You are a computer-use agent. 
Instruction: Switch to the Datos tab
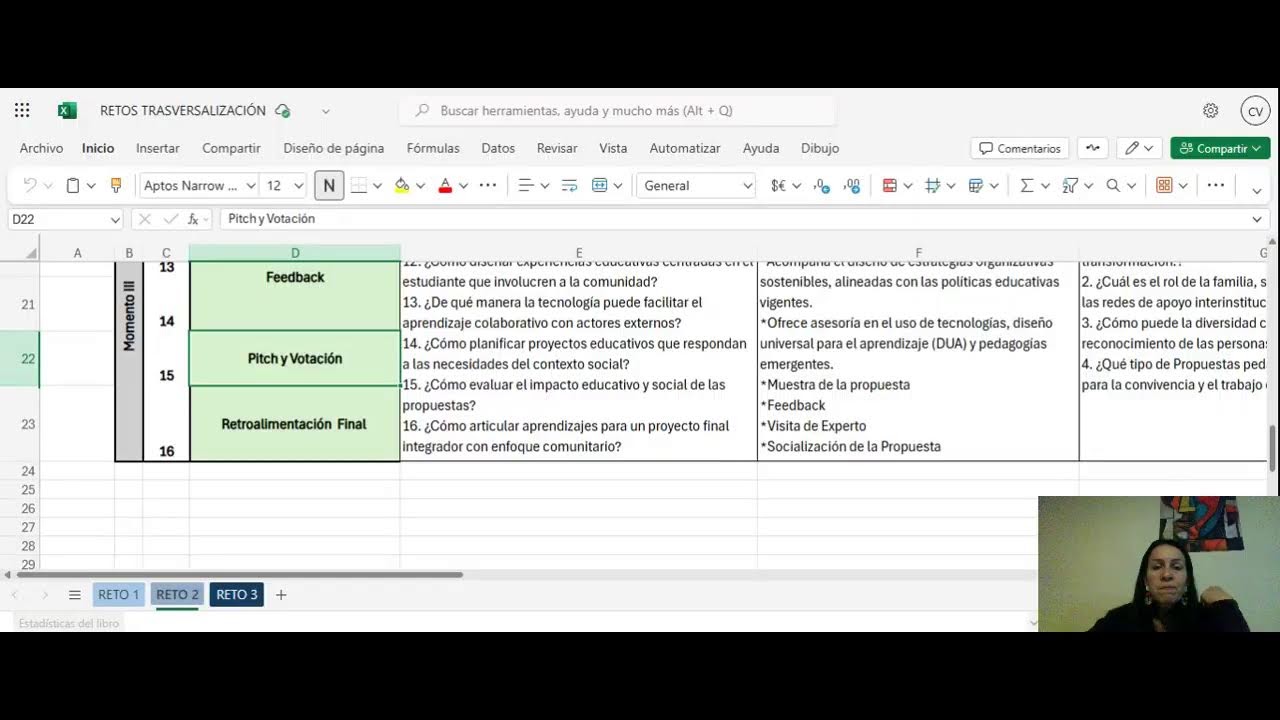[498, 148]
